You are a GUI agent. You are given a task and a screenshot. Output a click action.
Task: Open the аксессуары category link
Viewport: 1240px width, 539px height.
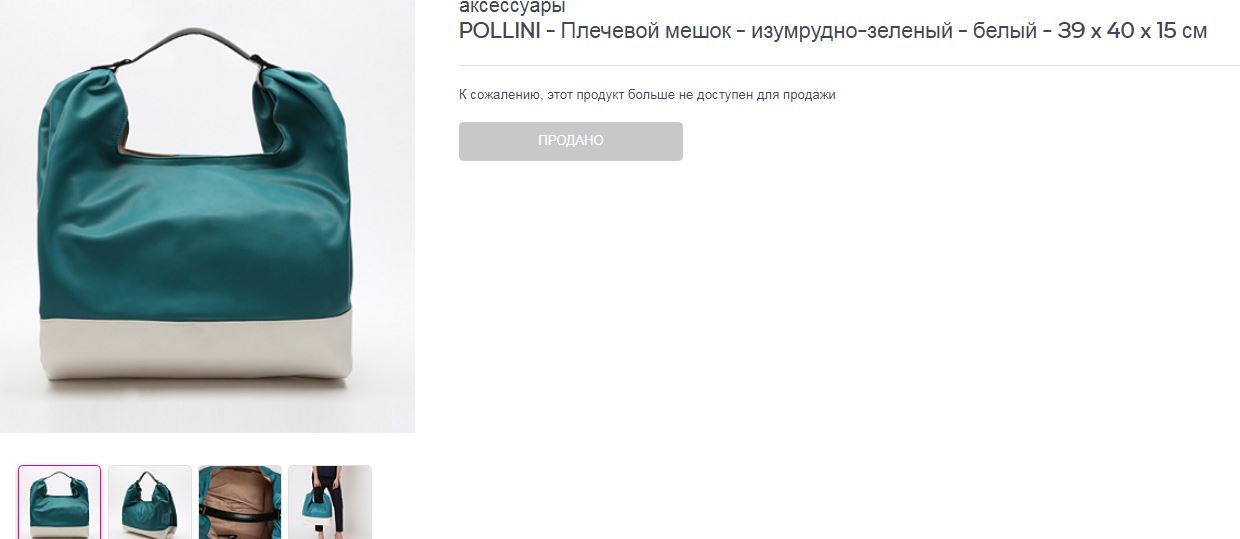tap(512, 7)
